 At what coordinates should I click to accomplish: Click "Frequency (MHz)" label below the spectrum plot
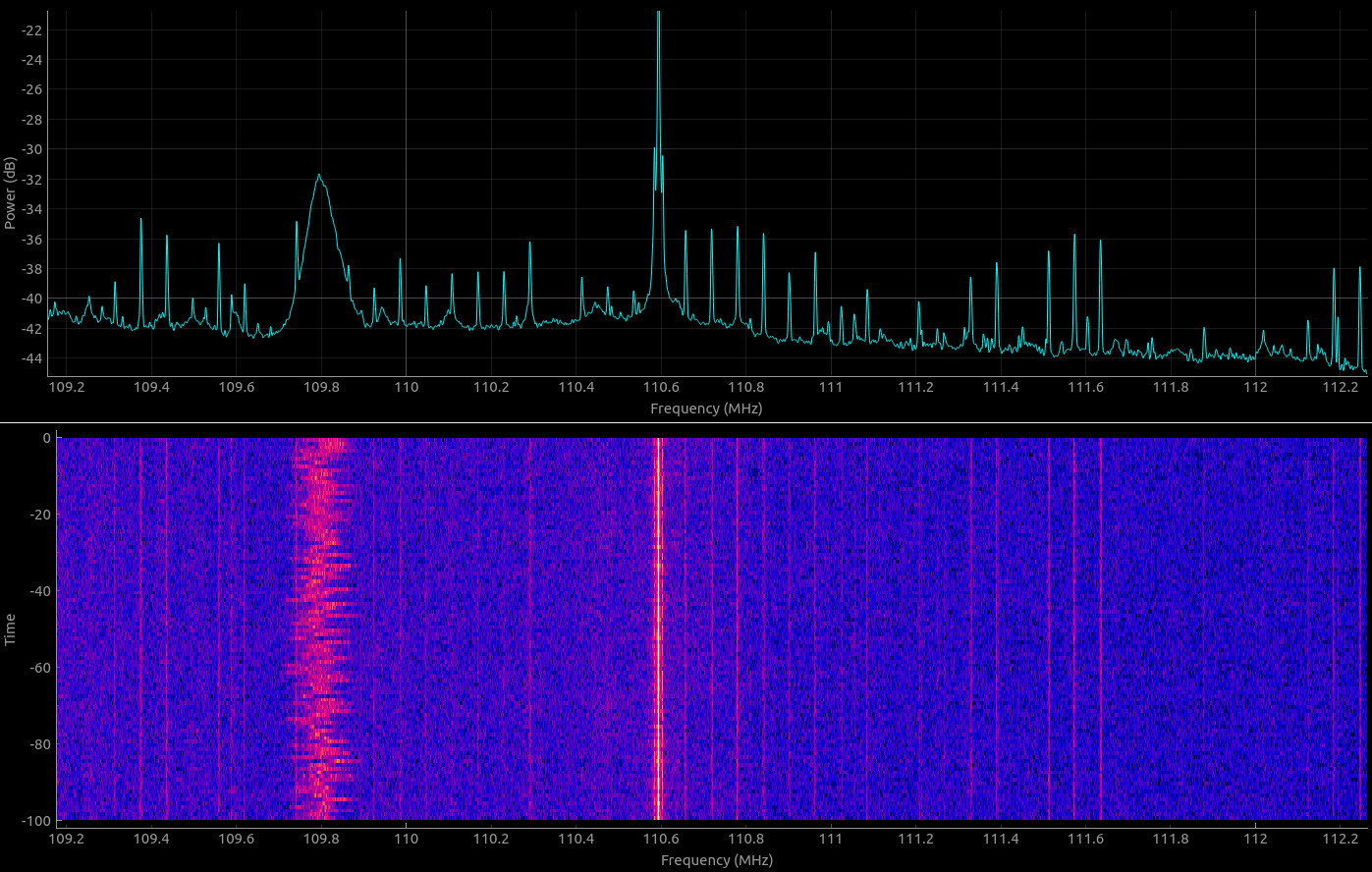706,409
